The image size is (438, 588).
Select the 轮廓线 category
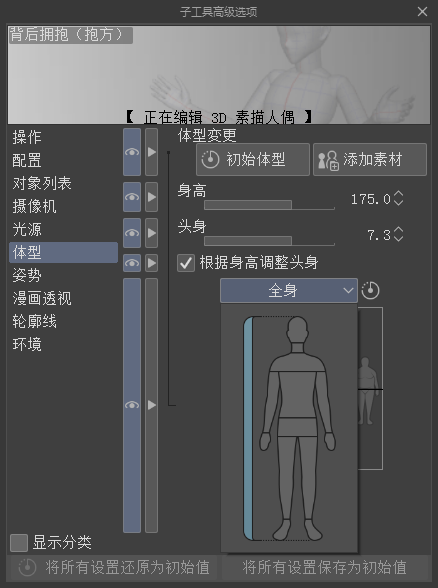click(63, 321)
